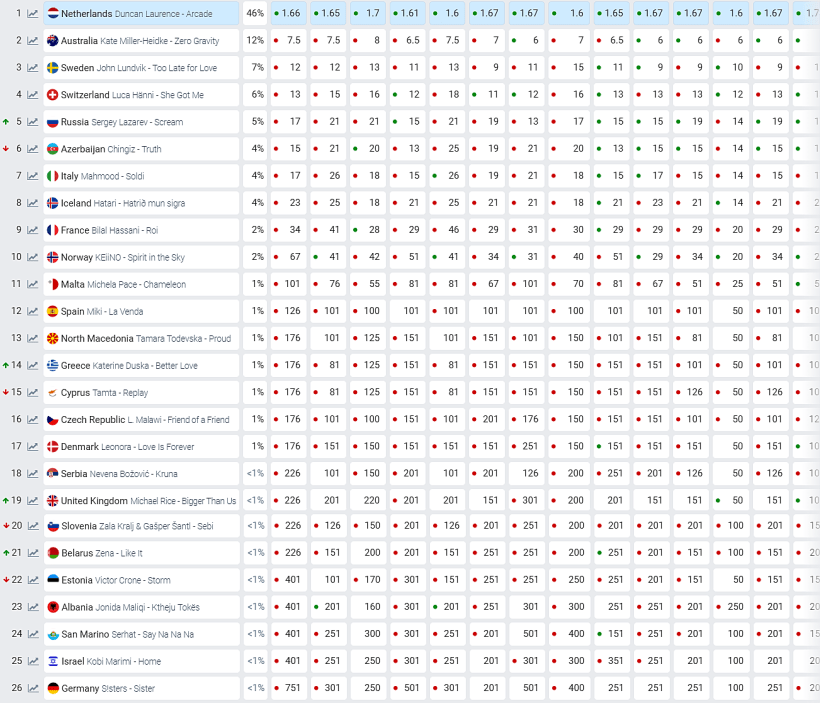Screen dimensions: 820x703
Task: Open the San Marino odds chart icon
Action: (32, 634)
